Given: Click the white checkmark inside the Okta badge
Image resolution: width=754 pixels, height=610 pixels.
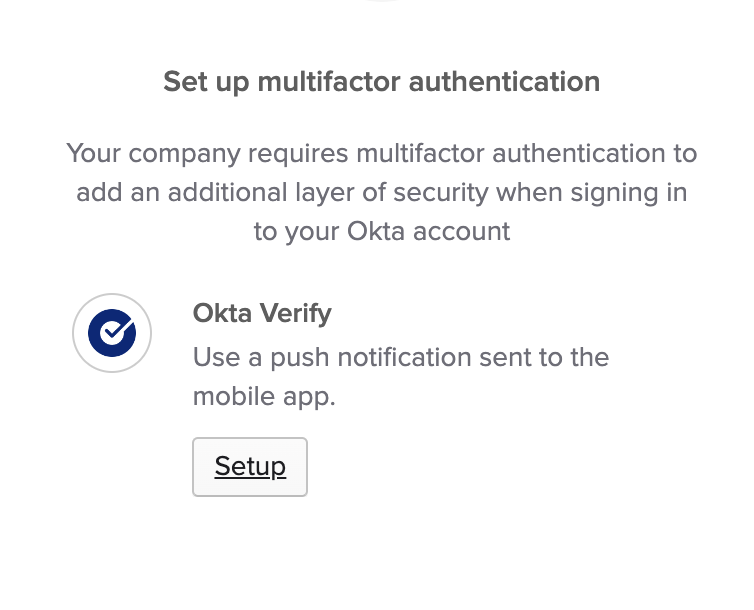Looking at the screenshot, I should click(x=114, y=331).
